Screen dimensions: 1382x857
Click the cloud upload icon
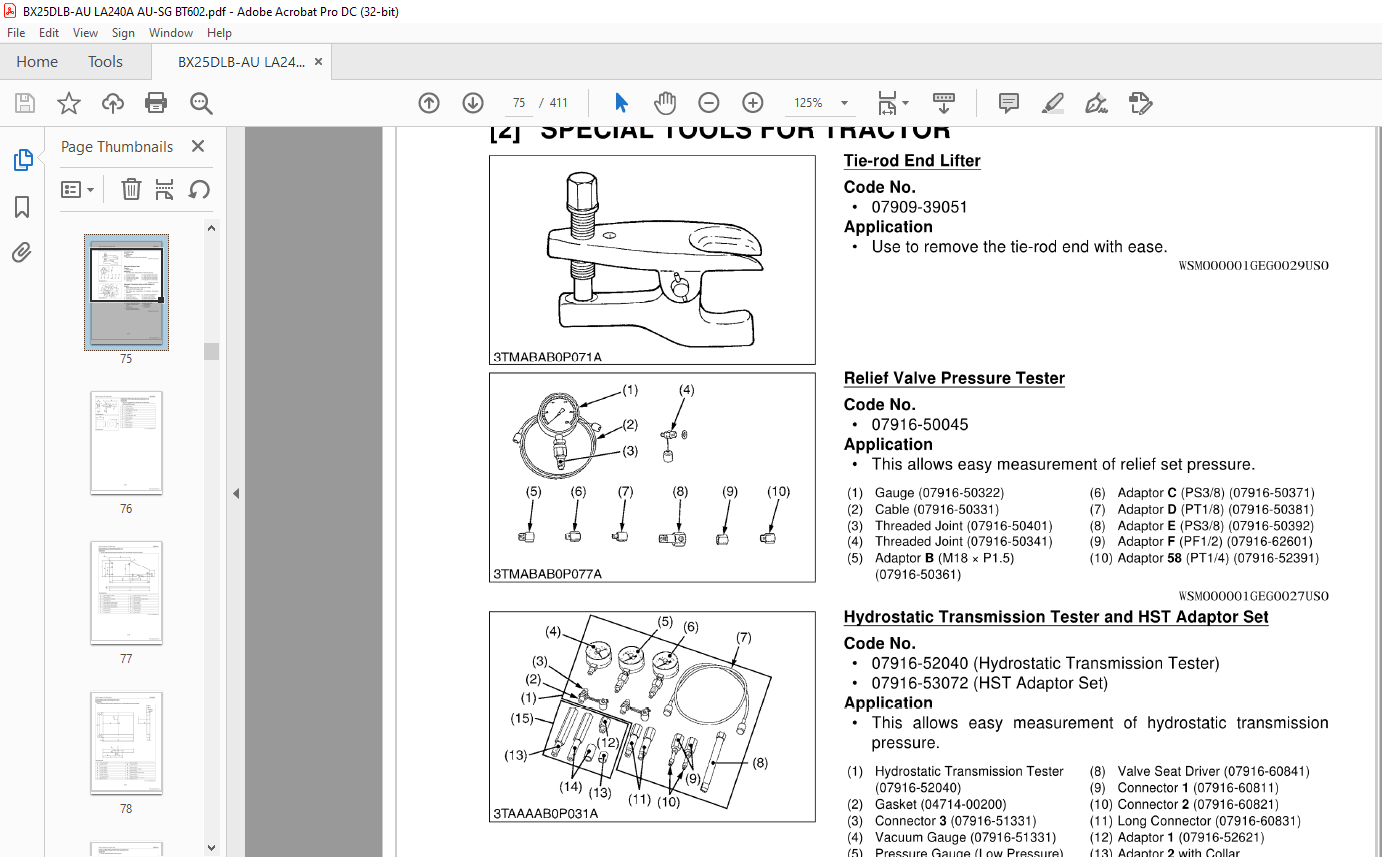pyautogui.click(x=113, y=103)
